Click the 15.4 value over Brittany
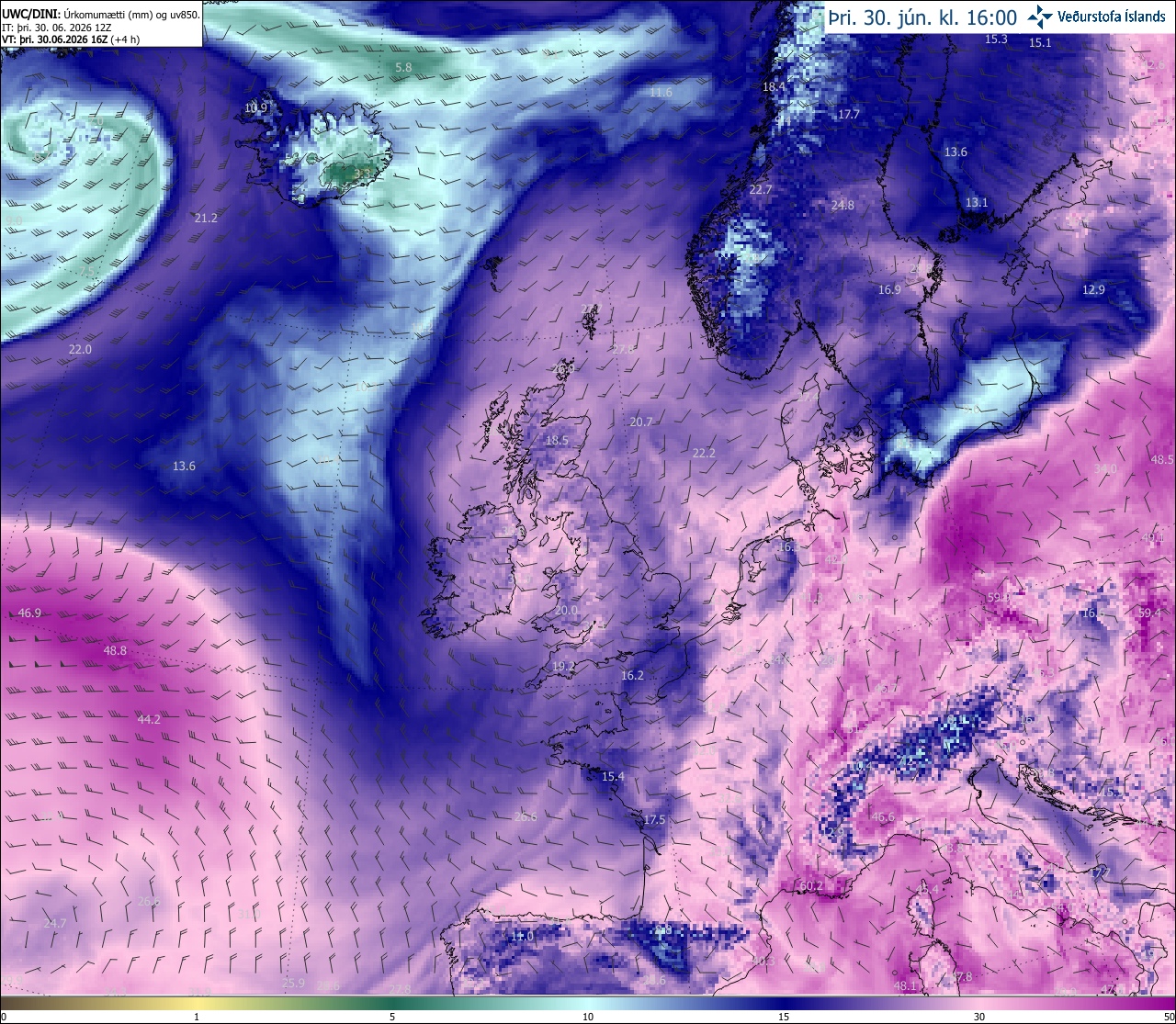 pos(613,777)
